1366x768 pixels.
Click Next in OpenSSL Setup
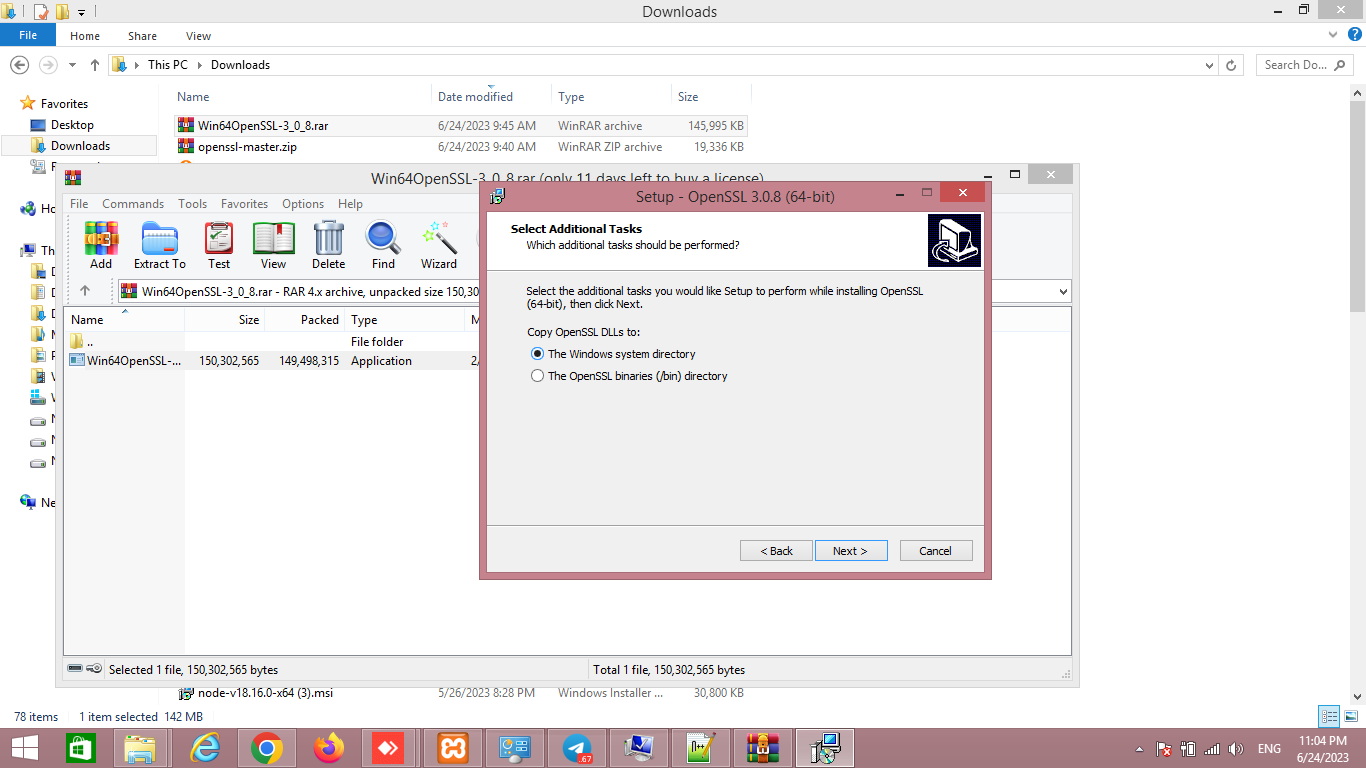click(x=851, y=551)
